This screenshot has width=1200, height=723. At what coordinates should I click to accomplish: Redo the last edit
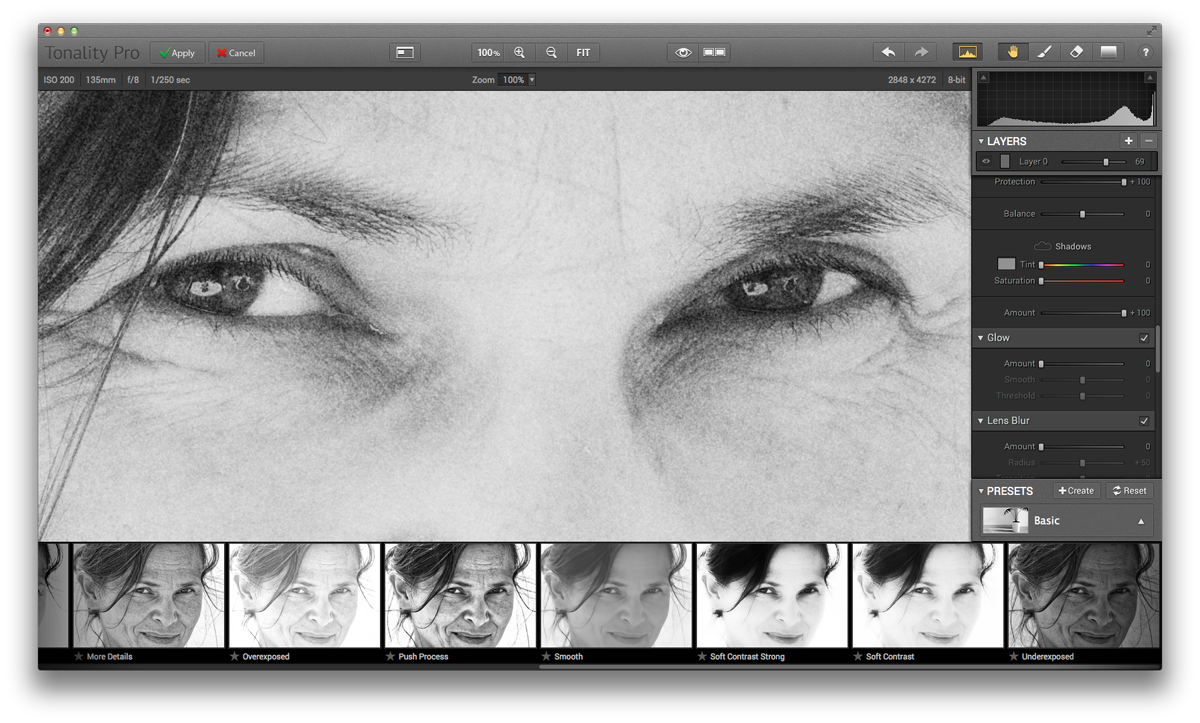[920, 52]
